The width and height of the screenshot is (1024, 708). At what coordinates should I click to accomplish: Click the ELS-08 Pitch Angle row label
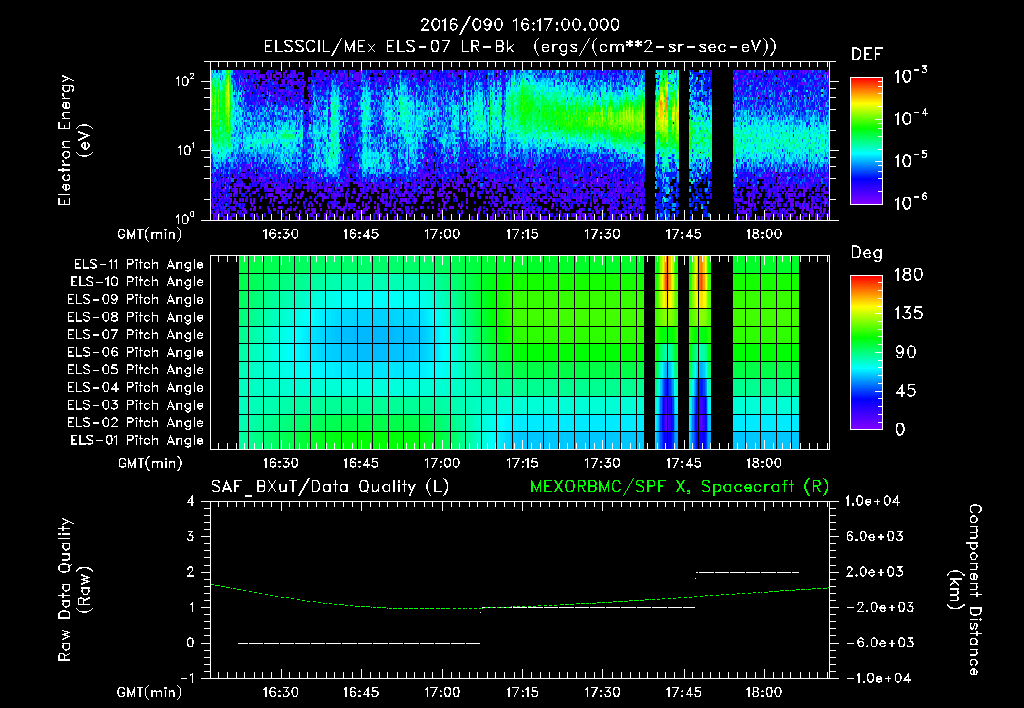(x=136, y=317)
